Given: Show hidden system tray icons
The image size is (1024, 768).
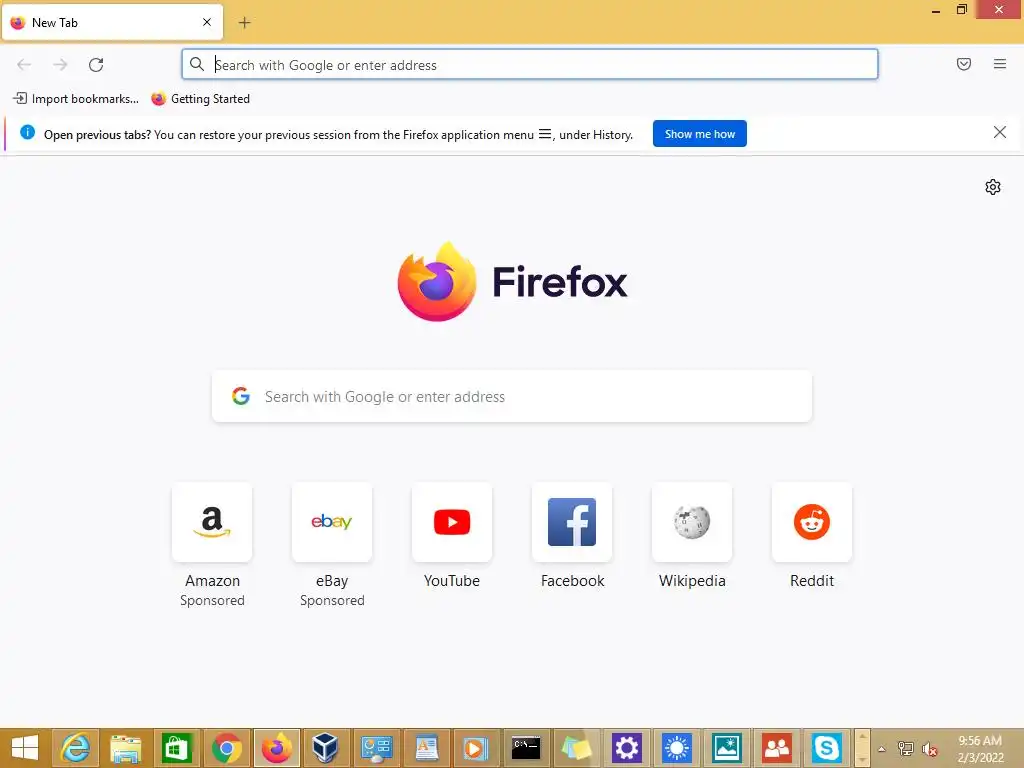Looking at the screenshot, I should (x=882, y=749).
